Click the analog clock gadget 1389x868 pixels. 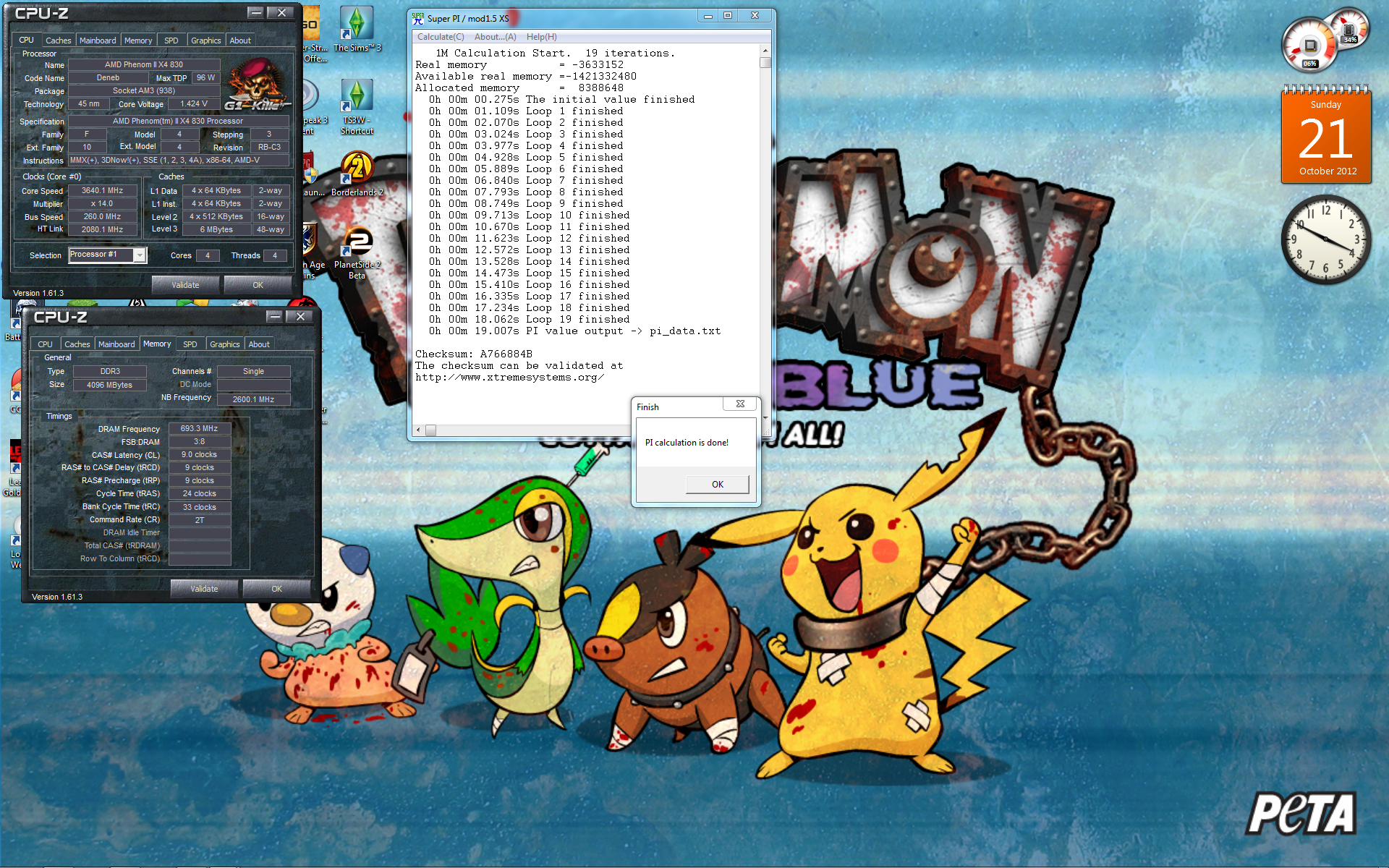pyautogui.click(x=1326, y=239)
